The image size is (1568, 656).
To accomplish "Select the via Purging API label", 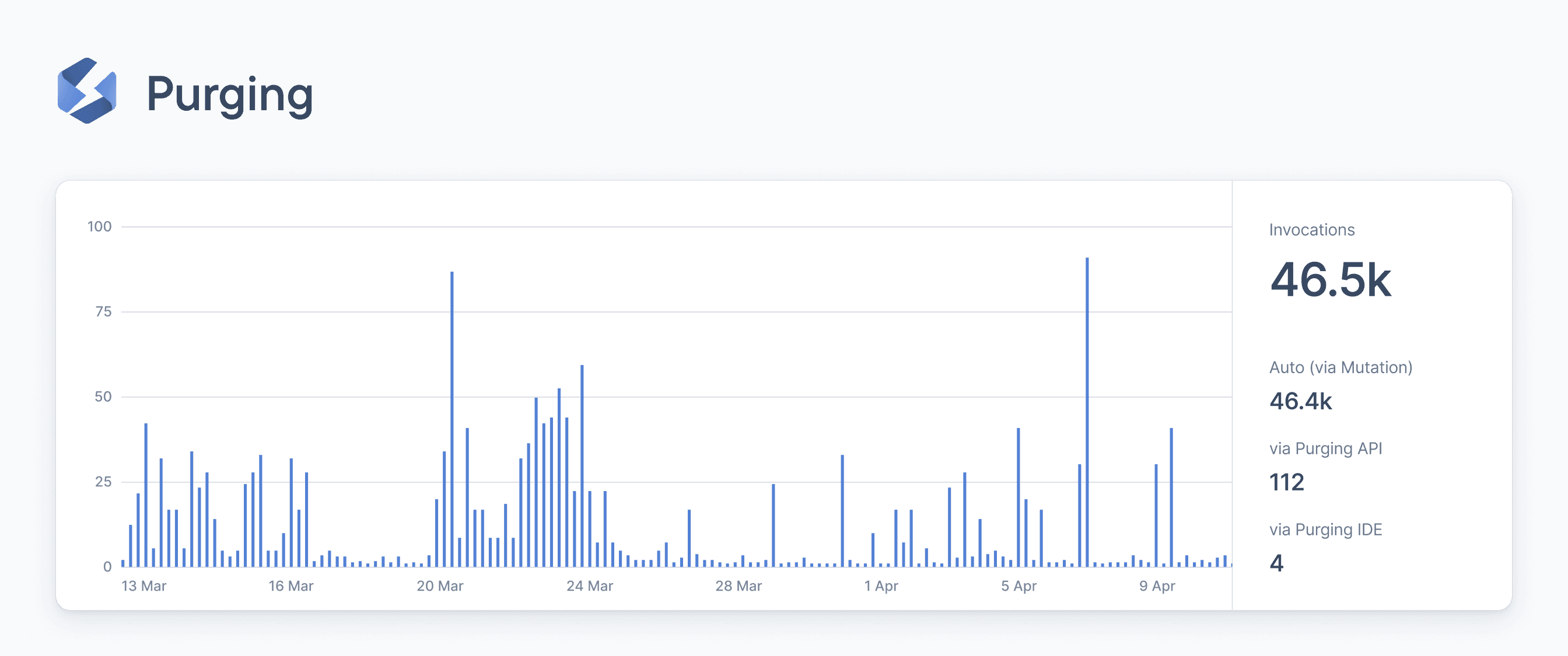I will (x=1325, y=448).
